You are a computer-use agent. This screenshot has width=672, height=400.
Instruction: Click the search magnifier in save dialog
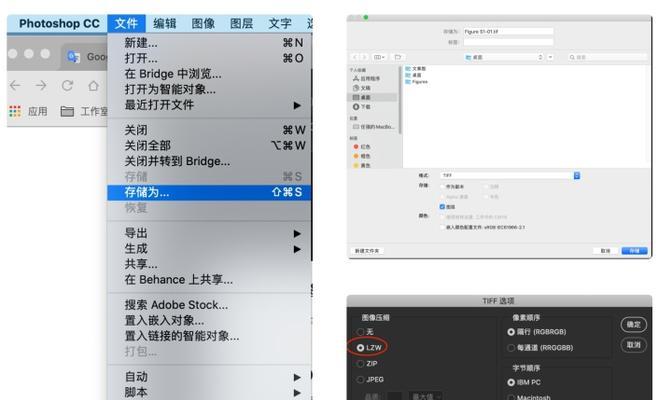[572, 57]
